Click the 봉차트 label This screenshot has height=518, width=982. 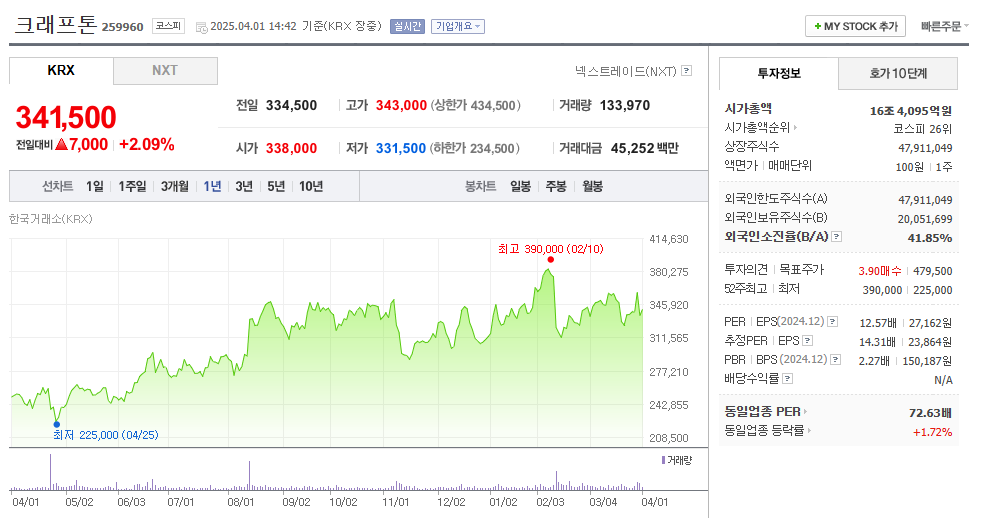click(480, 187)
